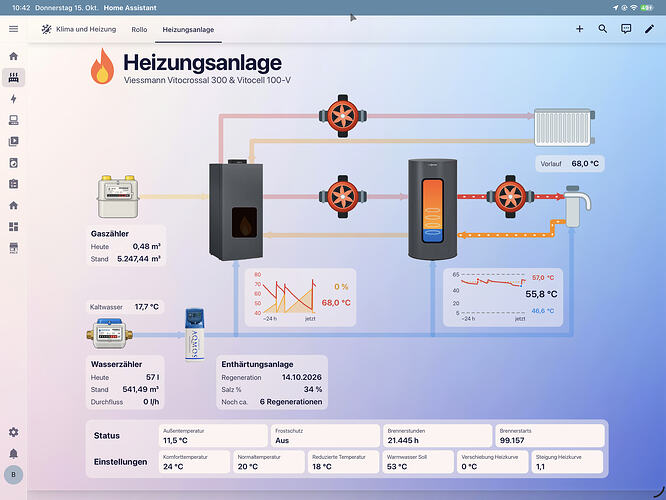Open the notifications bell

(x=14, y=454)
